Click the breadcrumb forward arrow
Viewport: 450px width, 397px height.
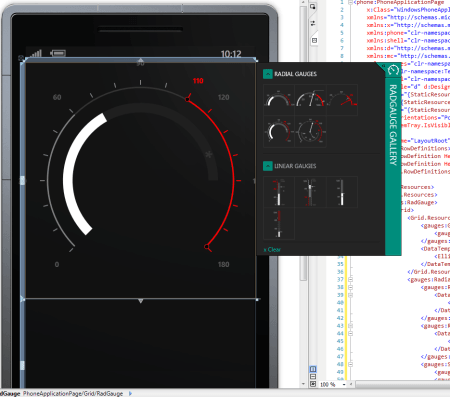[130, 394]
